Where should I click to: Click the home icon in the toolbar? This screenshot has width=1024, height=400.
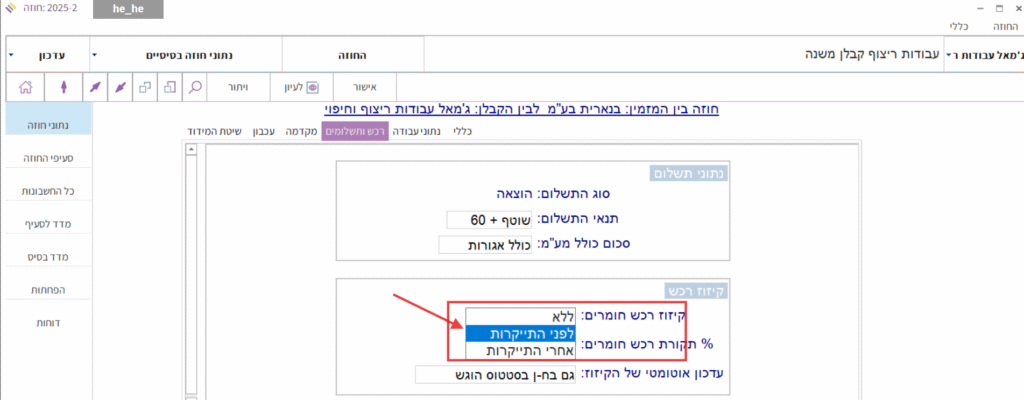point(26,87)
